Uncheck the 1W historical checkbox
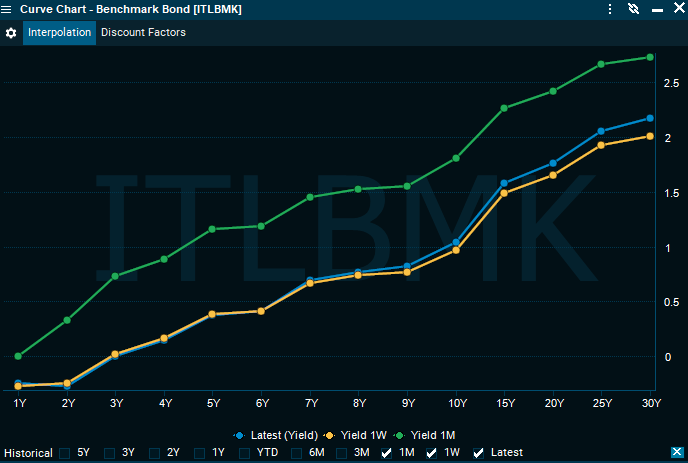 click(x=432, y=453)
